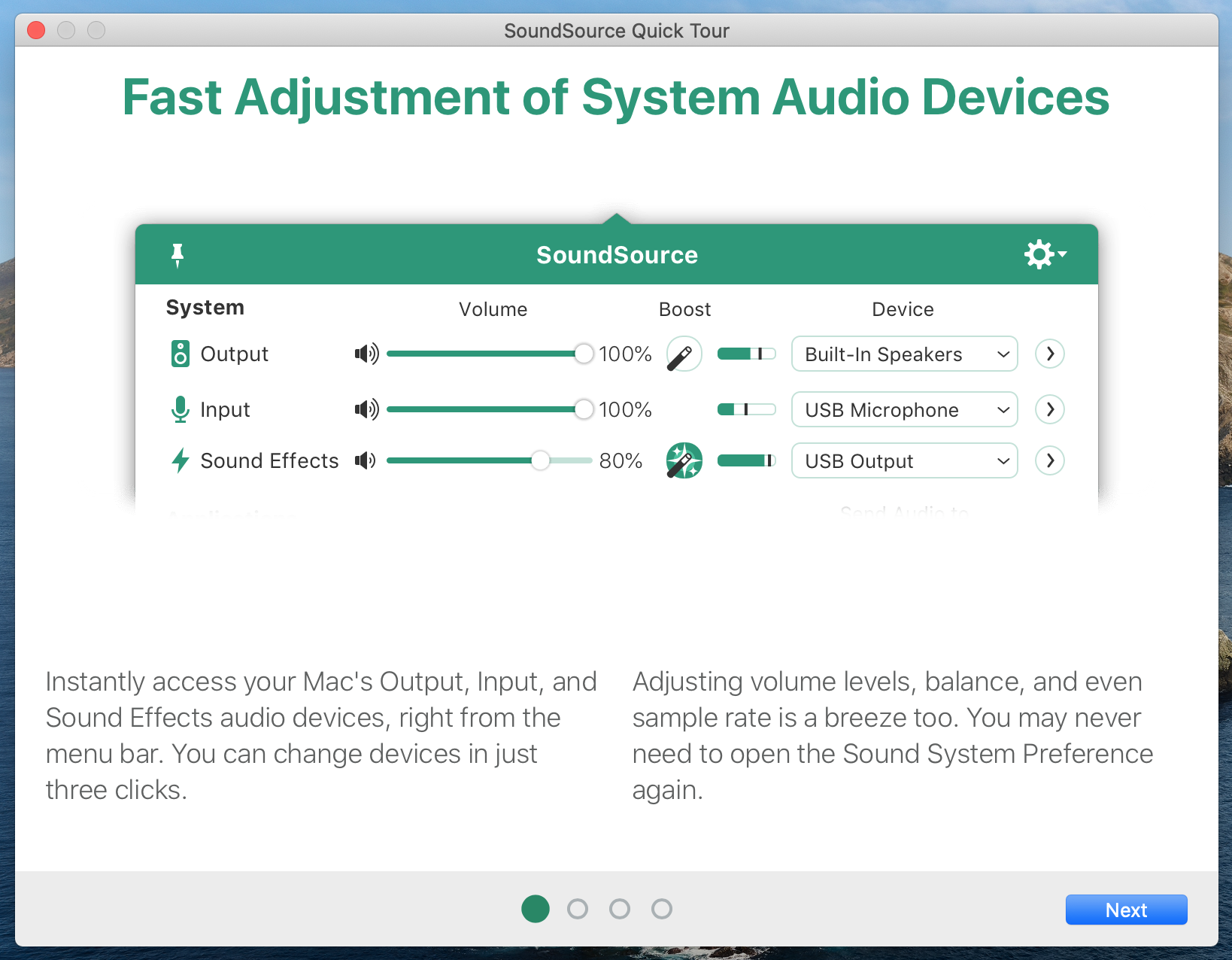Click the System section heading
1232x960 pixels.
coord(205,308)
